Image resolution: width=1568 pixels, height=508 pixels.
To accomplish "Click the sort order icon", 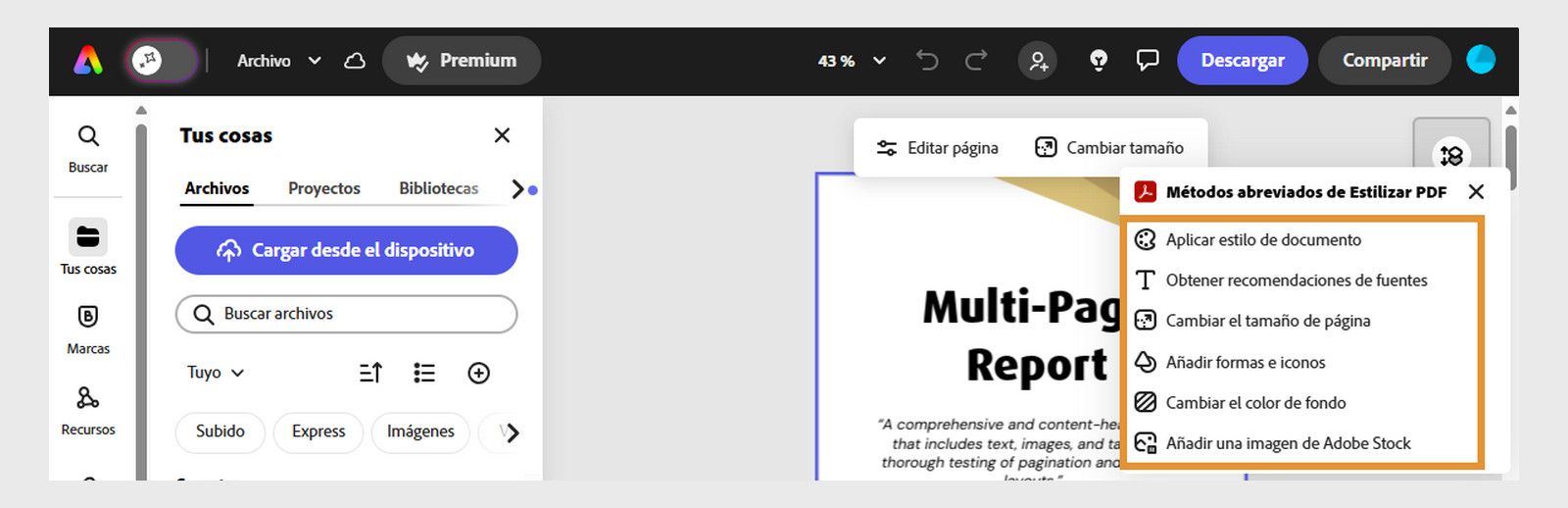I will (370, 373).
